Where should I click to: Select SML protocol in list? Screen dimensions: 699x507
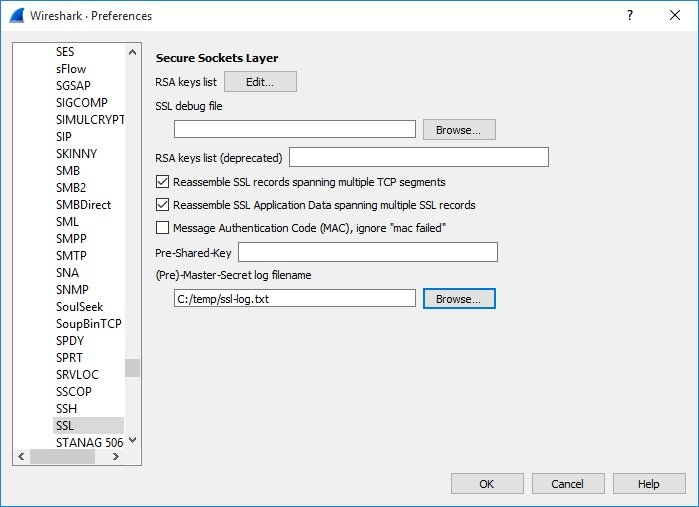67,222
